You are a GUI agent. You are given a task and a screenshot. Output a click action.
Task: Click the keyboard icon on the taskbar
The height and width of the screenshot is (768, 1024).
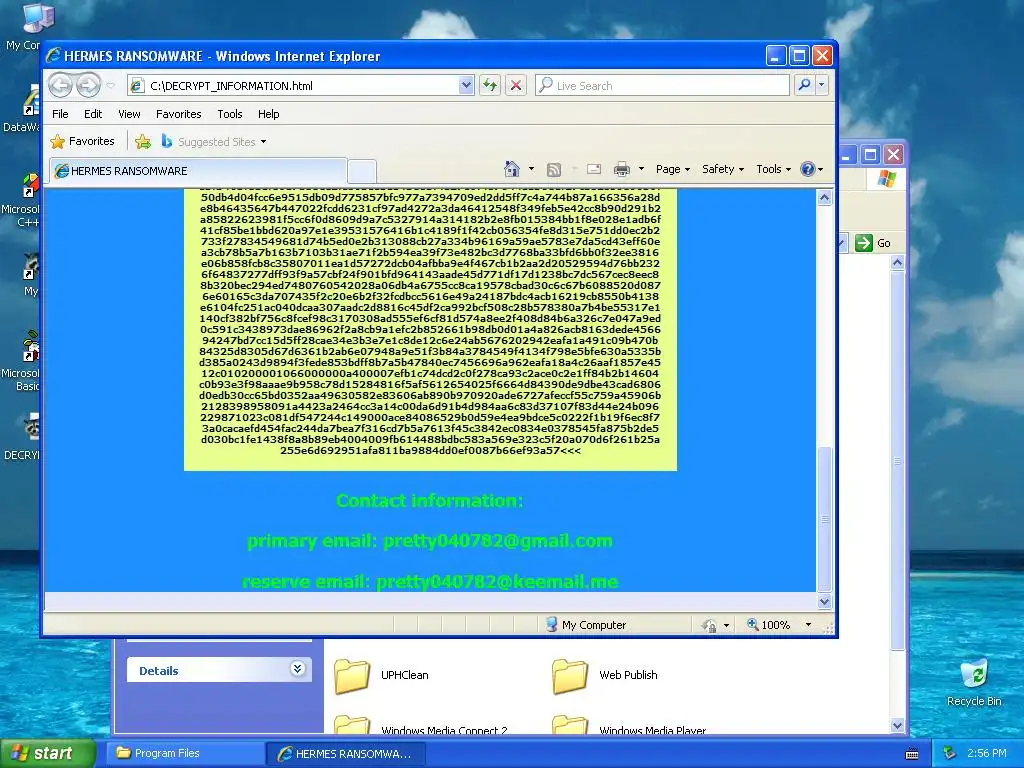[912, 754]
